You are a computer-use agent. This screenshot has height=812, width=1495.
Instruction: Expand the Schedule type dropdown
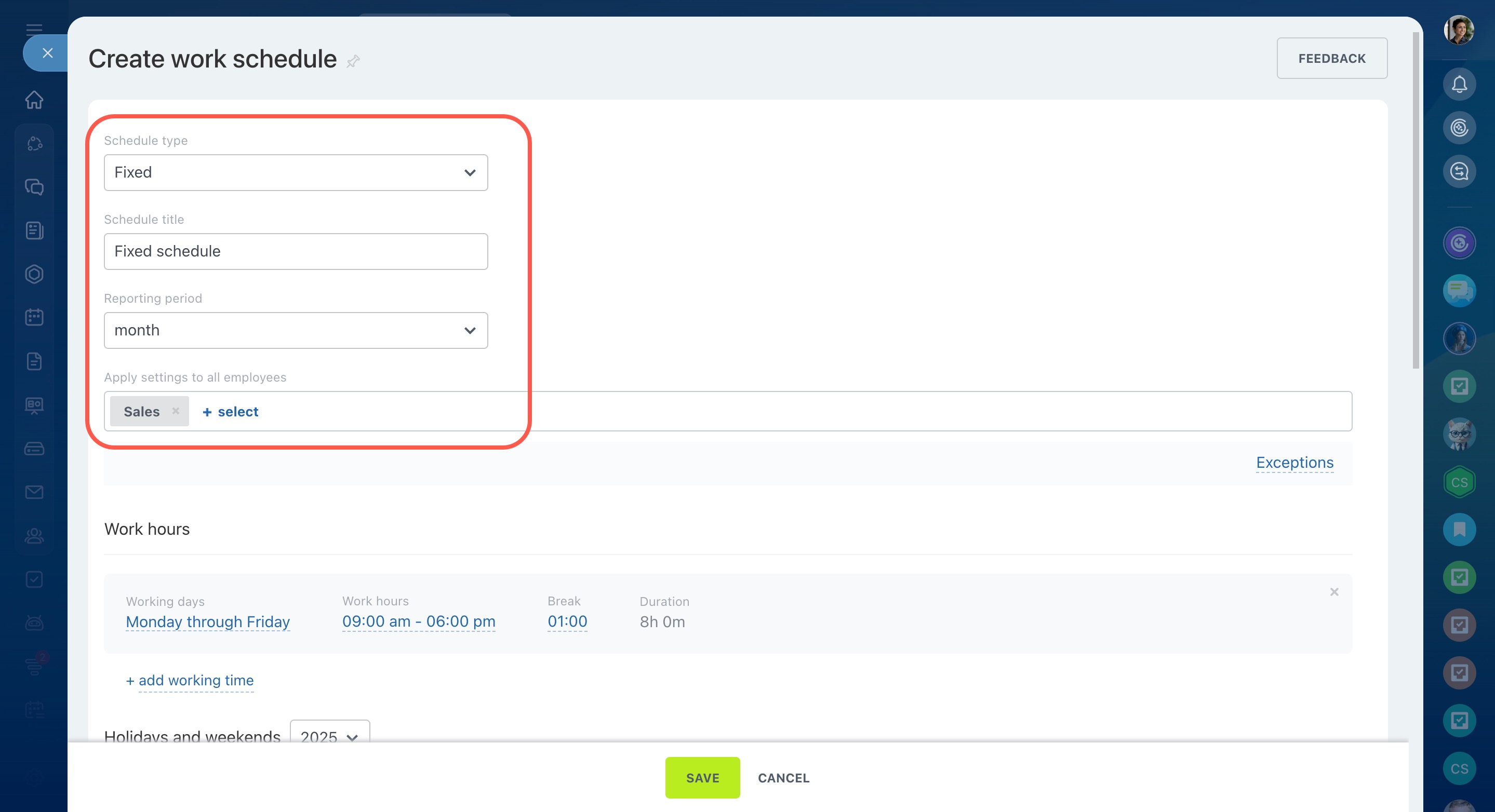(x=296, y=172)
